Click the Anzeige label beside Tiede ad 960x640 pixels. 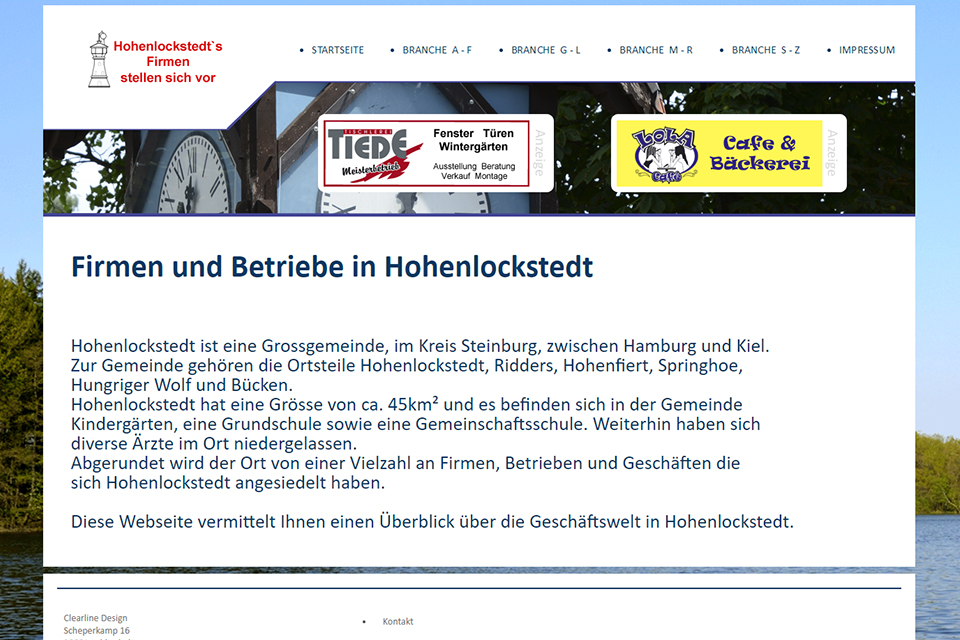tap(539, 153)
